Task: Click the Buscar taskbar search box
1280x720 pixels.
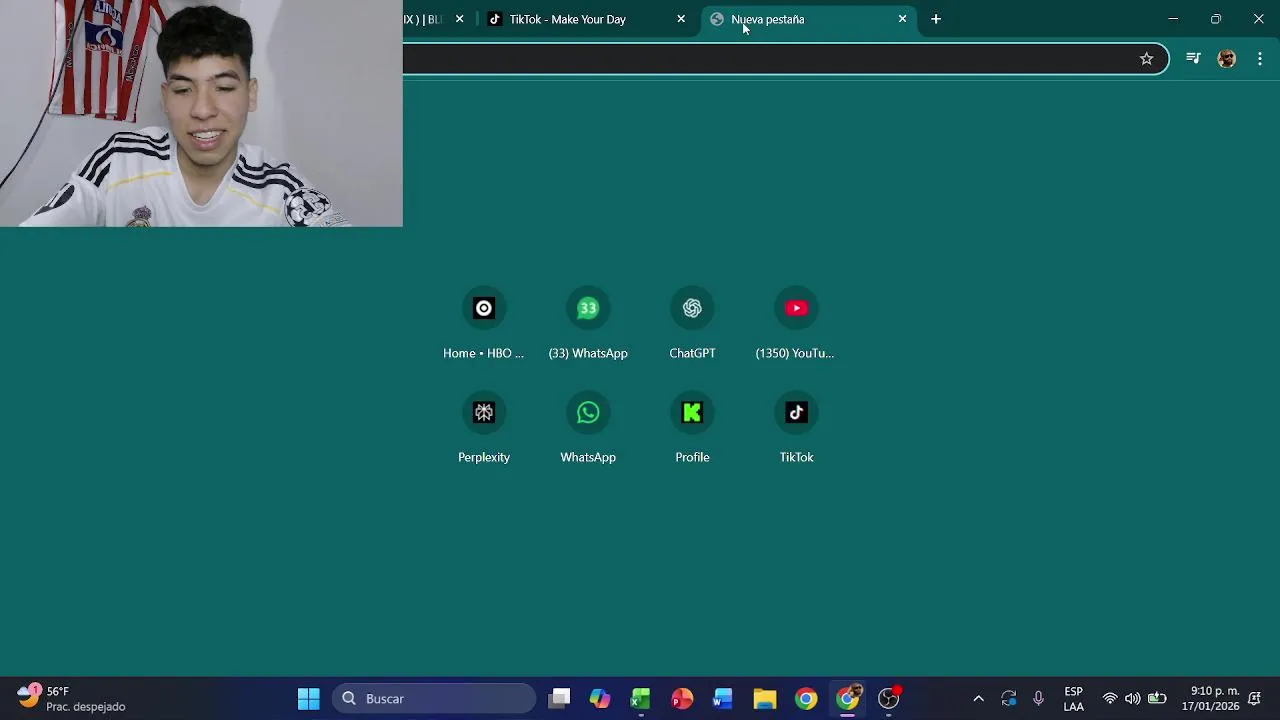Action: click(434, 699)
